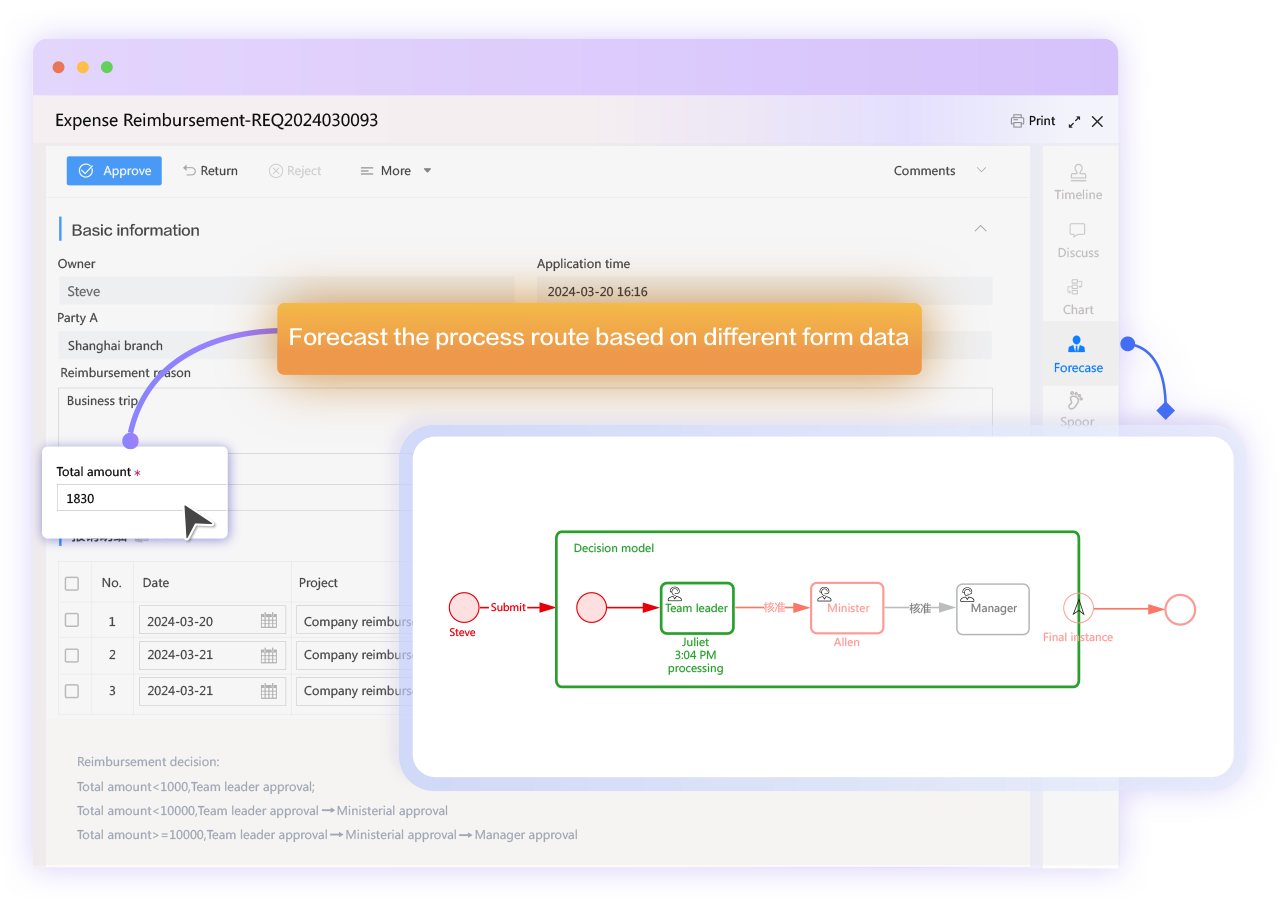
Task: Click the Return button
Action: coord(209,170)
